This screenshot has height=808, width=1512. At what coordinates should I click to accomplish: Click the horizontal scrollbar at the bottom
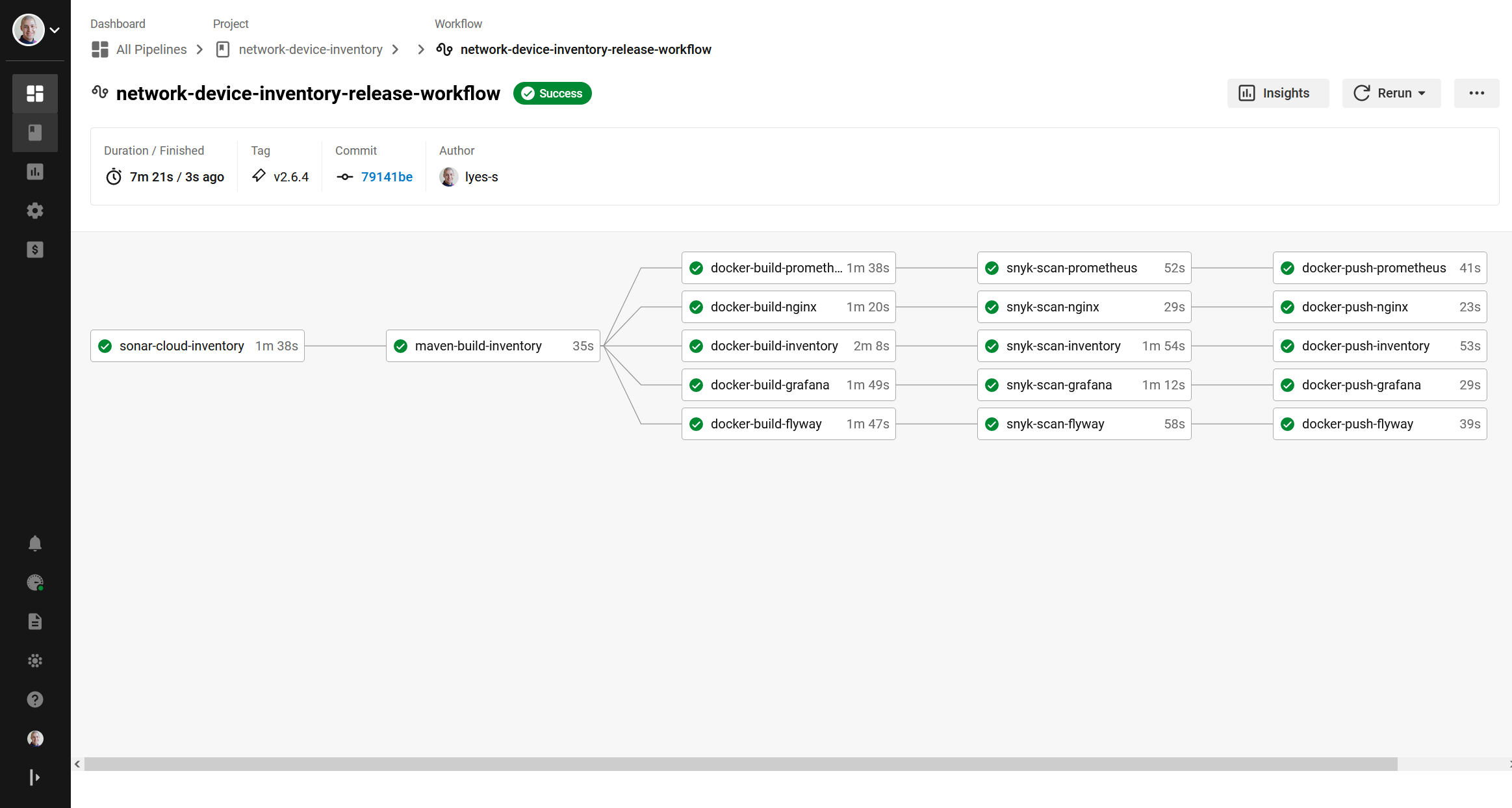coord(741,764)
